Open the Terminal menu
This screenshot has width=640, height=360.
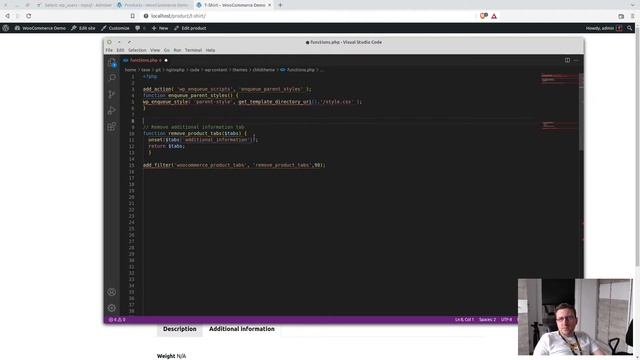tap(193, 50)
